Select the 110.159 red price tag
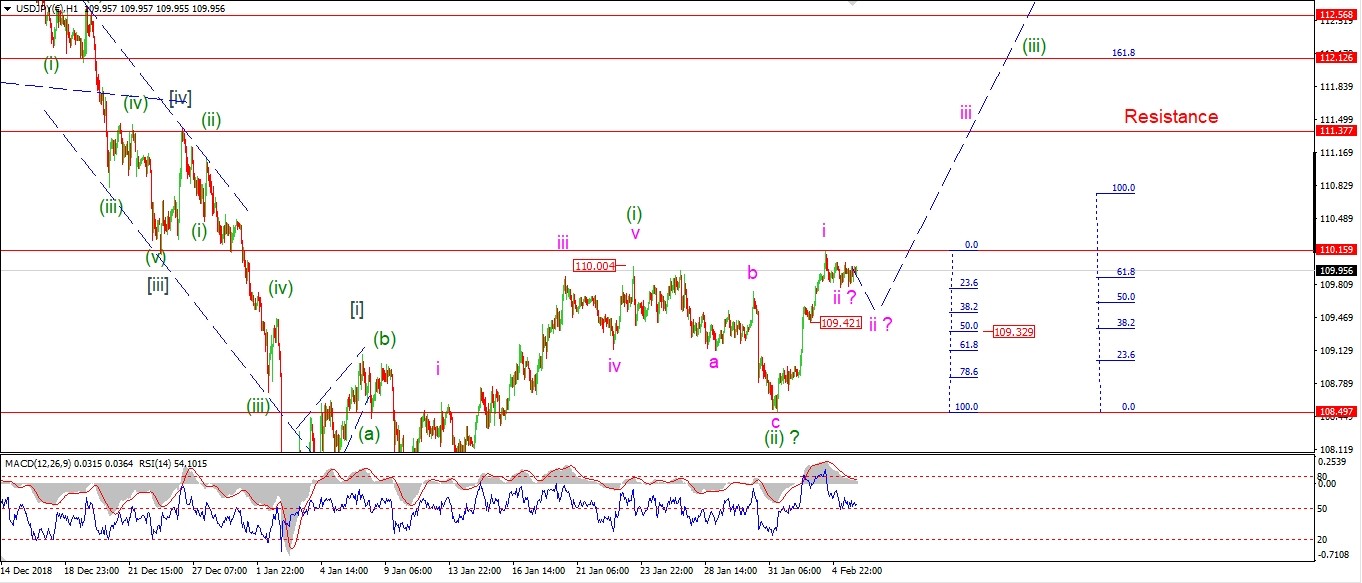 (1336, 250)
